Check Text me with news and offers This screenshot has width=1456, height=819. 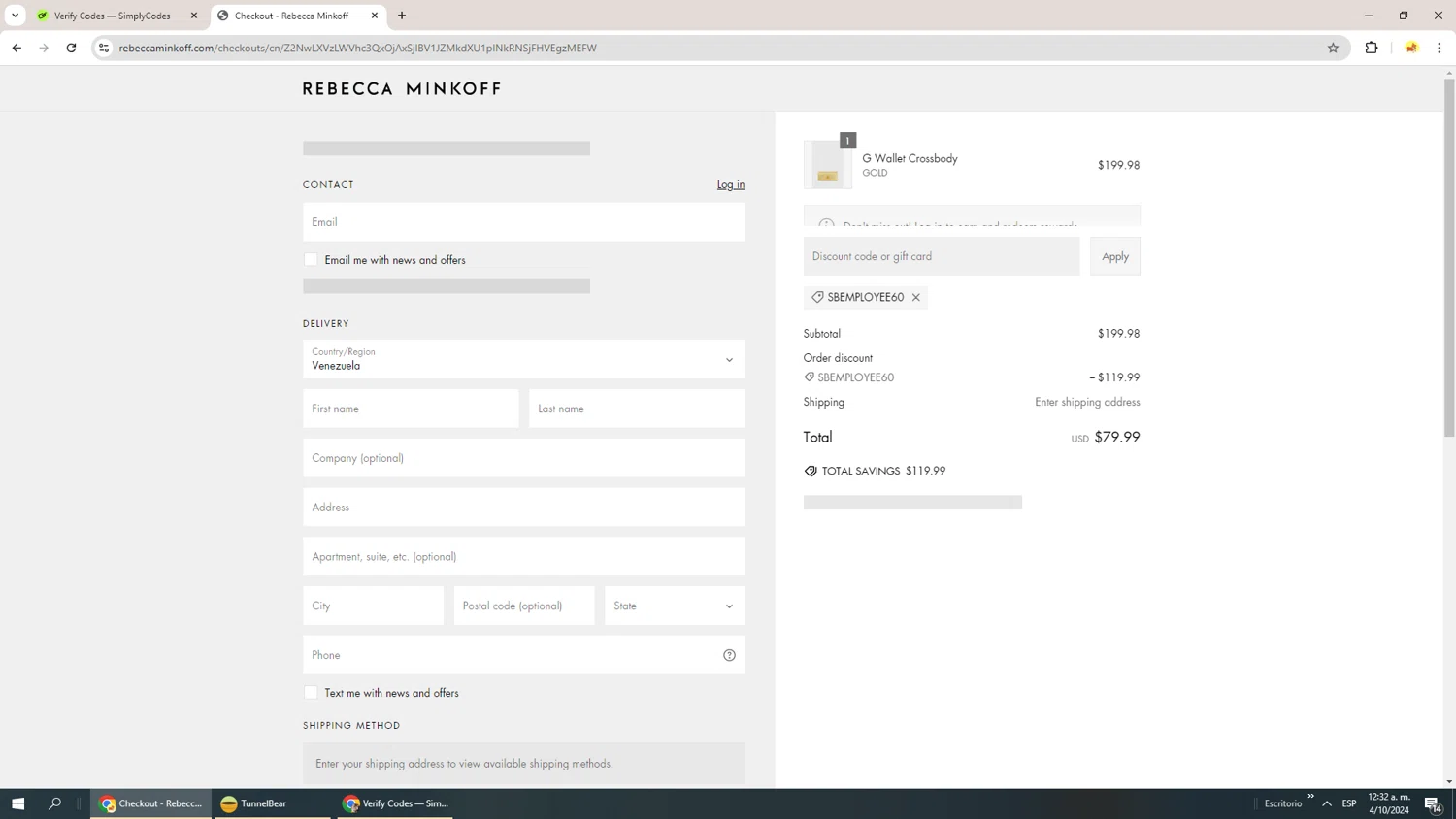(311, 692)
